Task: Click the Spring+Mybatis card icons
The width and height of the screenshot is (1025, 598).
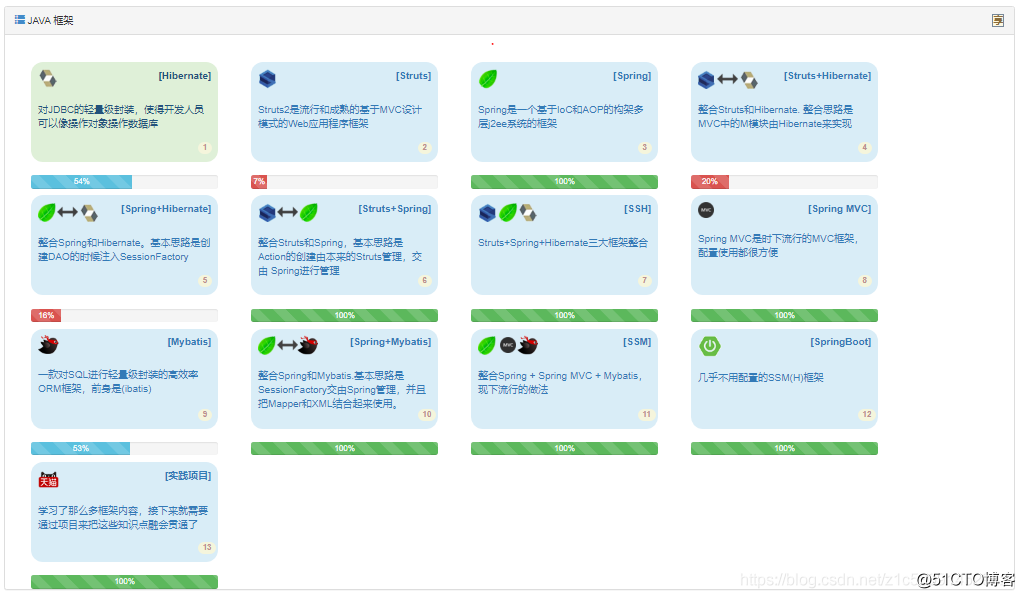Action: [x=288, y=345]
